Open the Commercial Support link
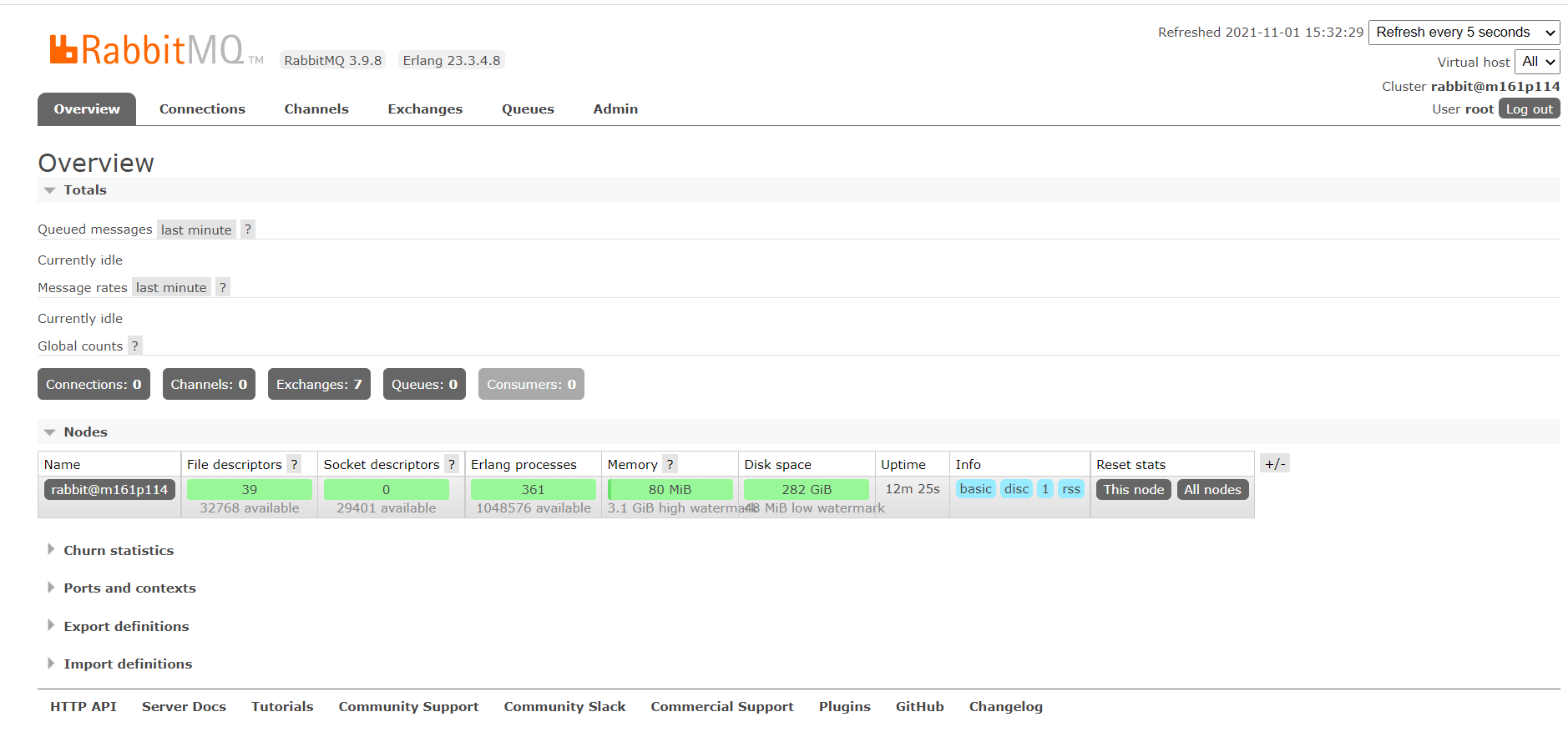Viewport: 1568px width, 737px height. click(x=722, y=707)
